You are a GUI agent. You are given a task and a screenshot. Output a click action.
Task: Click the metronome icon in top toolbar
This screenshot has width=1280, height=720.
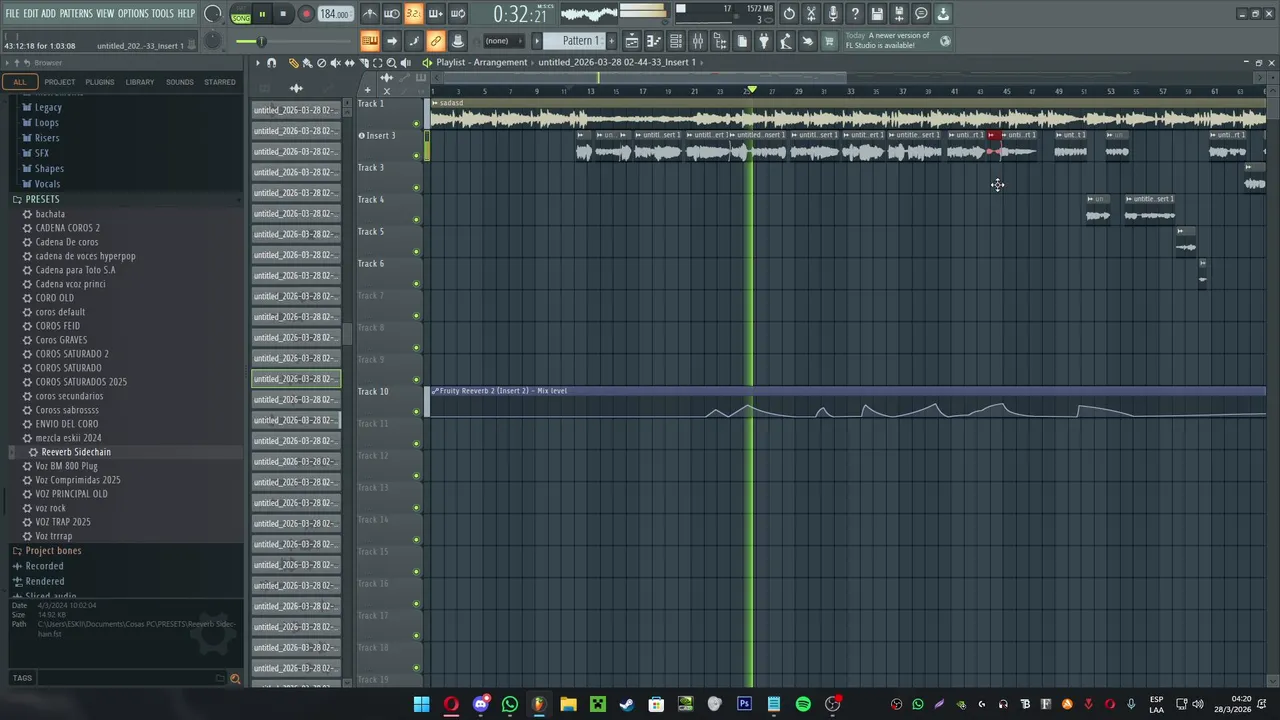pos(370,14)
